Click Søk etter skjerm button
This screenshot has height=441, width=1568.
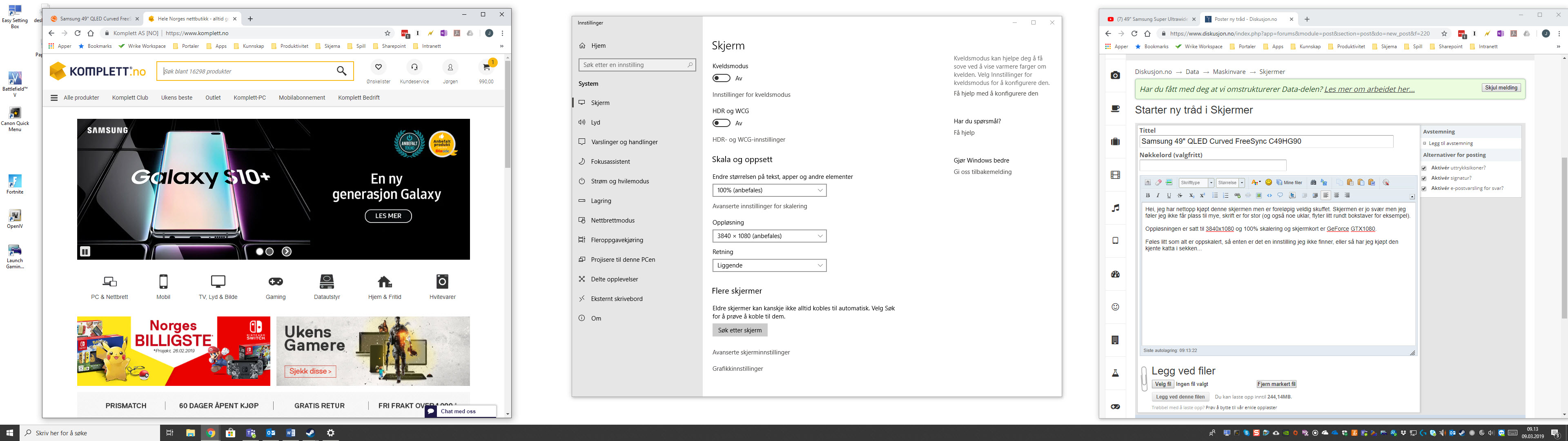tap(739, 330)
